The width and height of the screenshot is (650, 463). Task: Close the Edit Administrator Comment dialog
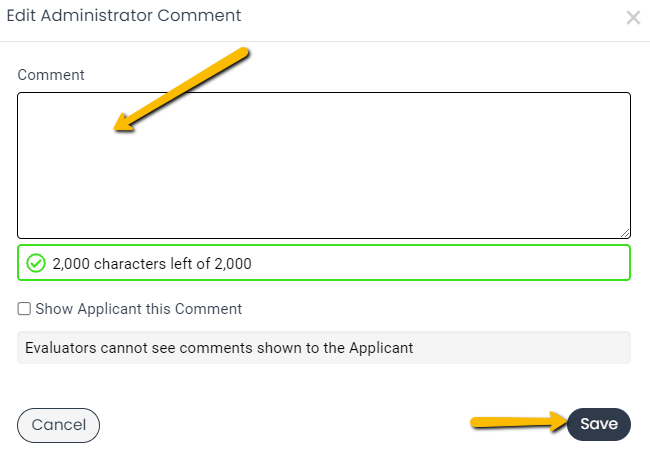[633, 17]
